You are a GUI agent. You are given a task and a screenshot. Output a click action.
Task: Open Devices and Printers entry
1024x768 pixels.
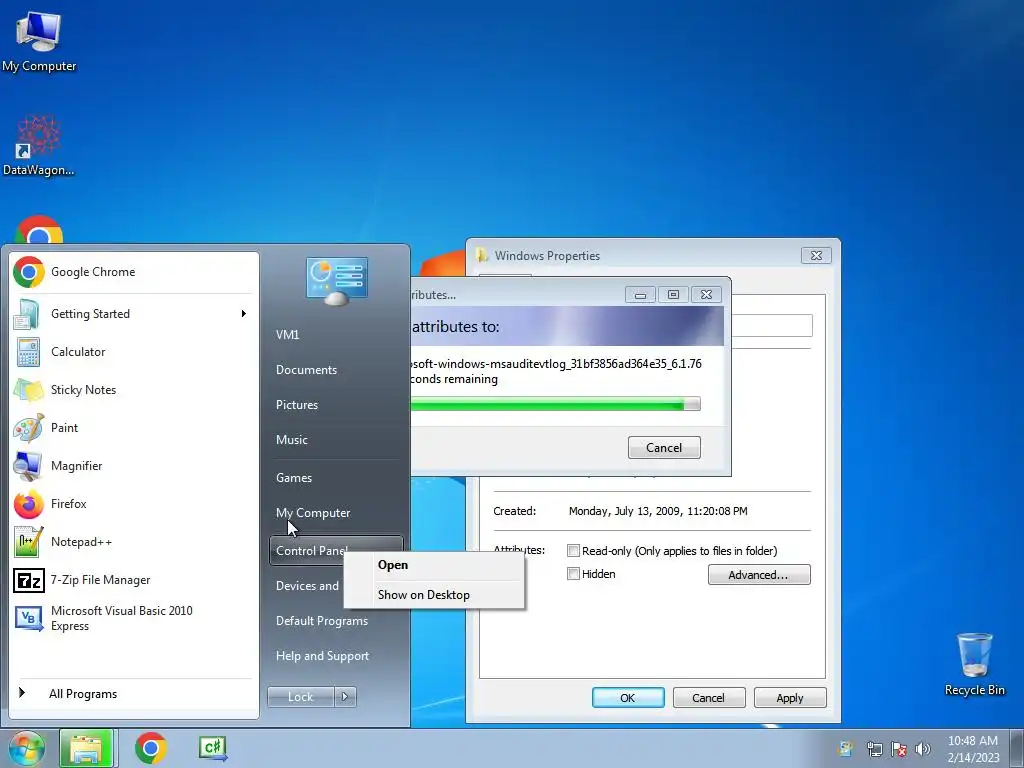[x=307, y=586]
